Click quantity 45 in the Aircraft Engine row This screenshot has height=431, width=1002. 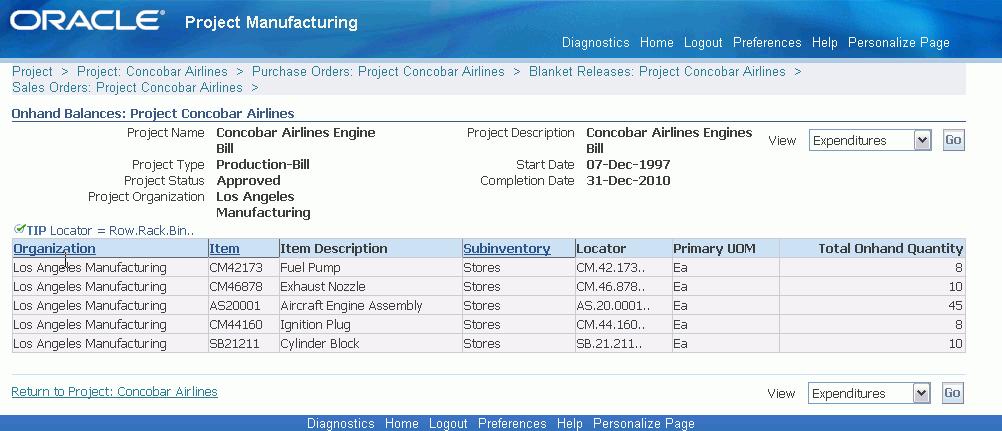956,306
